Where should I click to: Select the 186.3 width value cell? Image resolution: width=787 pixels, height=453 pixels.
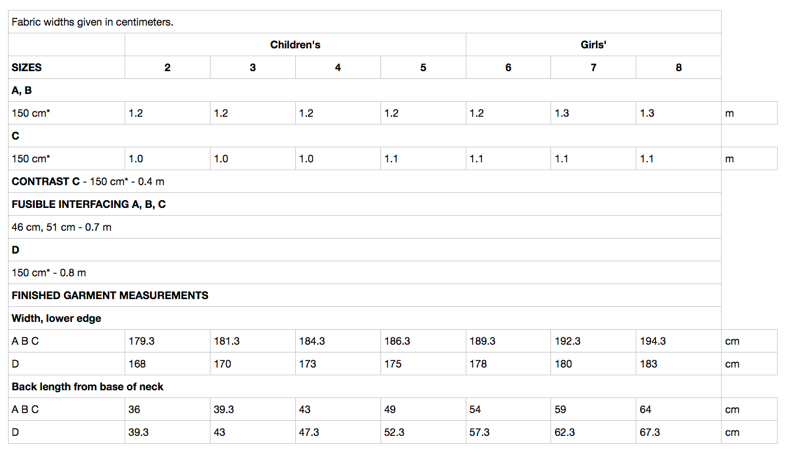398,342
